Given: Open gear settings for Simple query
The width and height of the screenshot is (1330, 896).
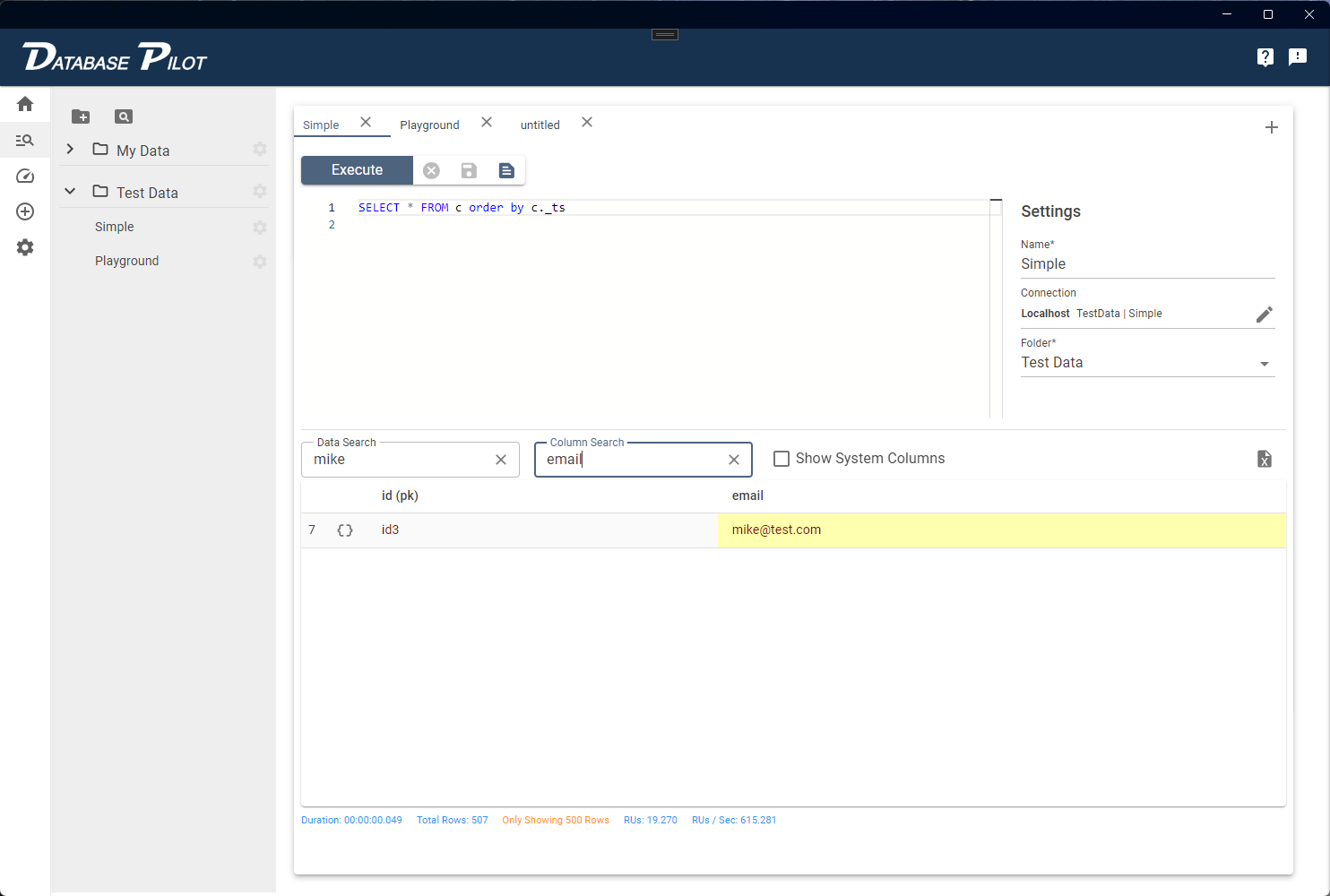Looking at the screenshot, I should 260,228.
